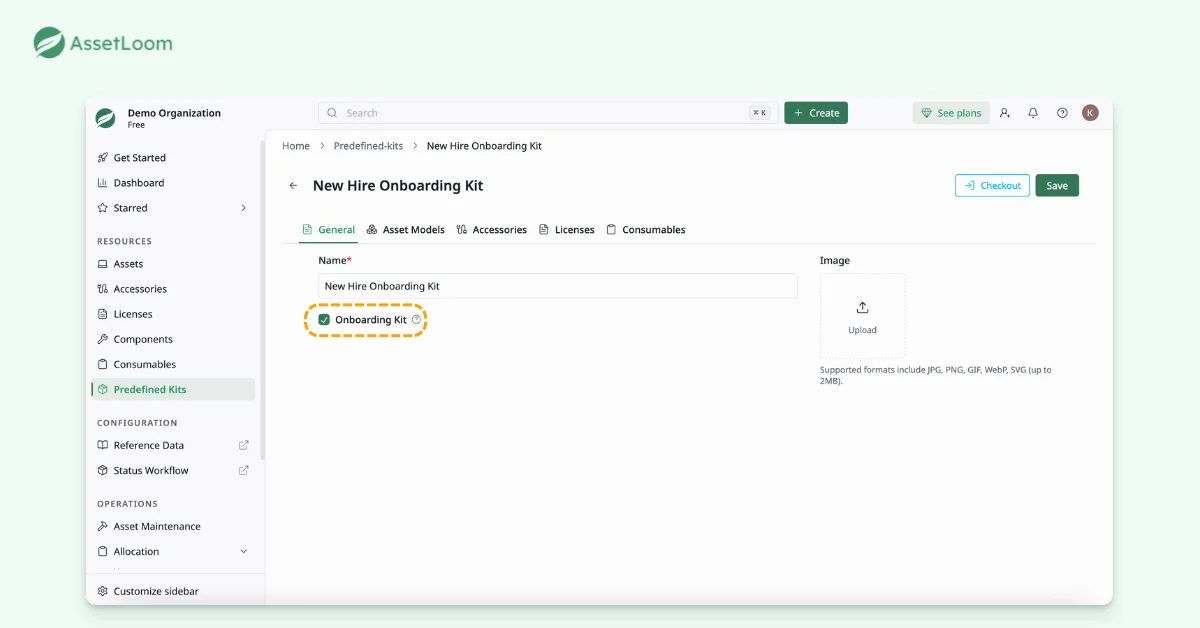Click the Onboarding Kit help tooltip icon
The image size is (1200, 628).
point(416,320)
